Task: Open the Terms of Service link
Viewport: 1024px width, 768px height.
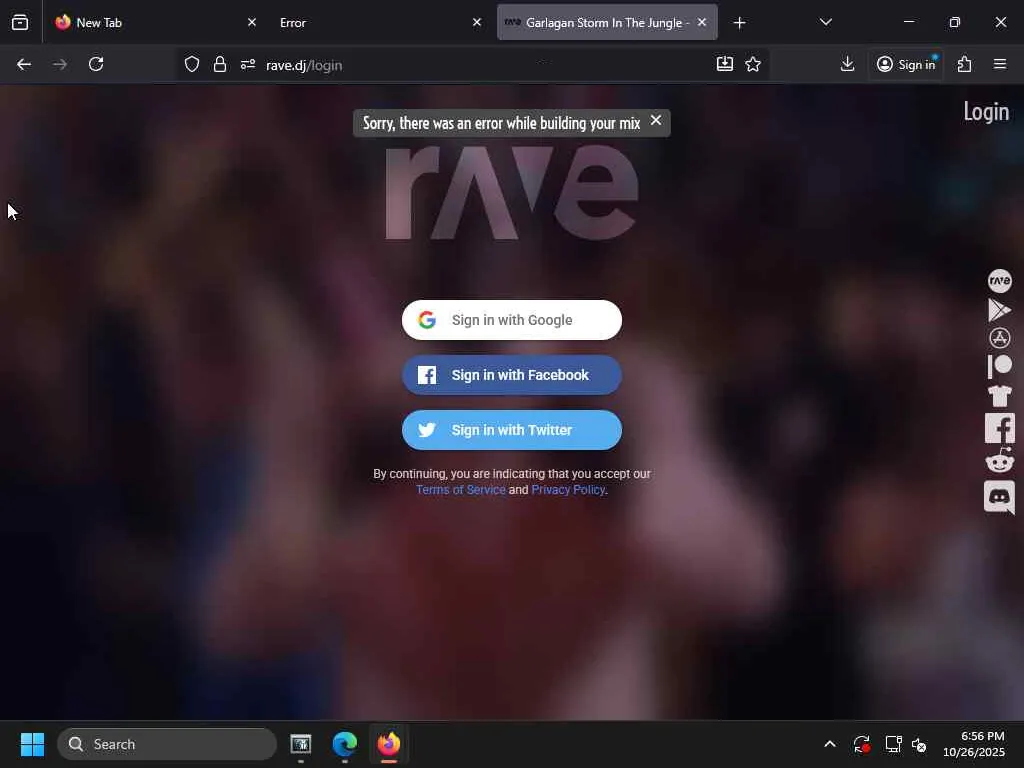Action: tap(460, 490)
